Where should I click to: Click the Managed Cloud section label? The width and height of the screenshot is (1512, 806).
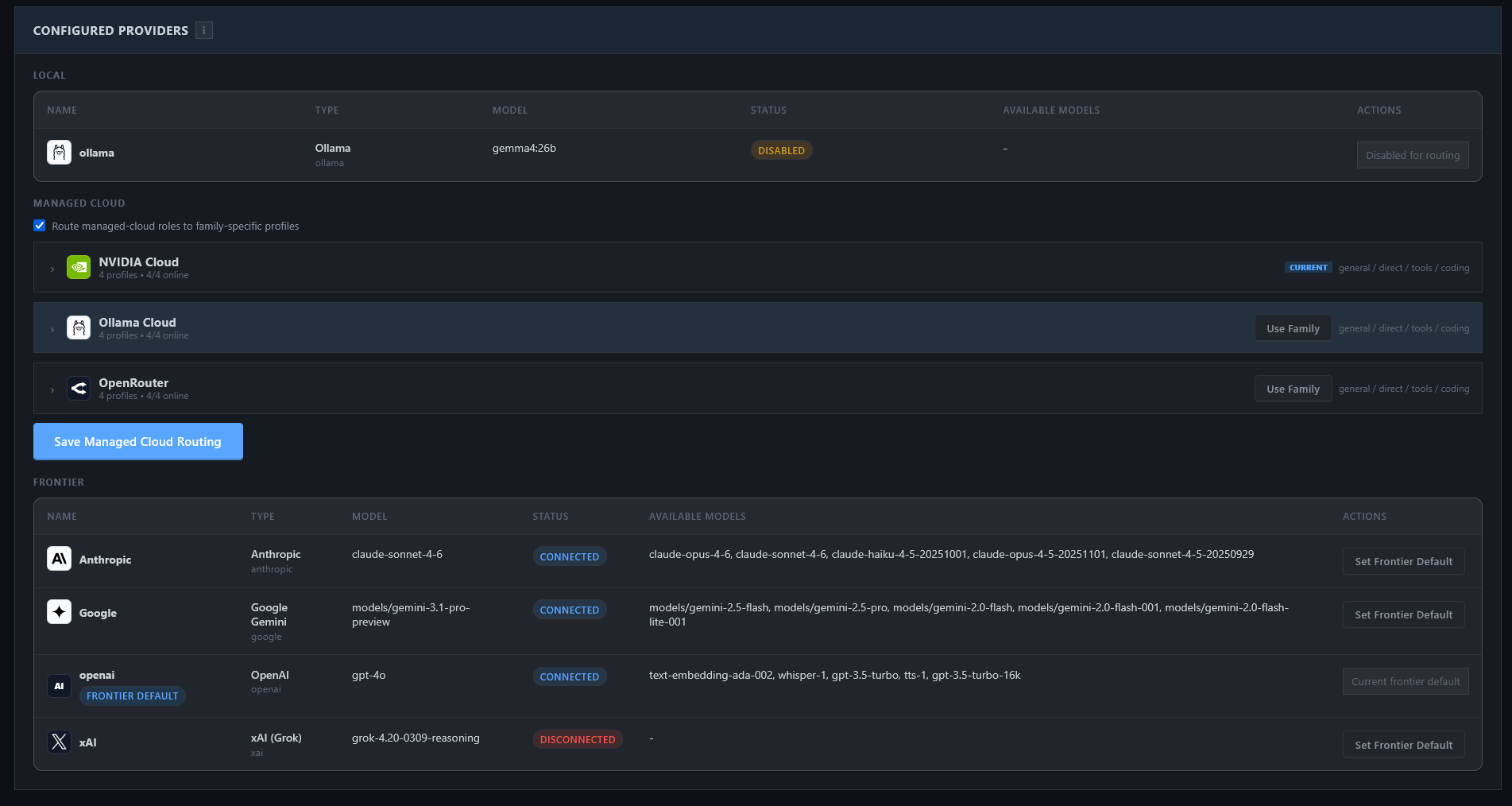[79, 203]
